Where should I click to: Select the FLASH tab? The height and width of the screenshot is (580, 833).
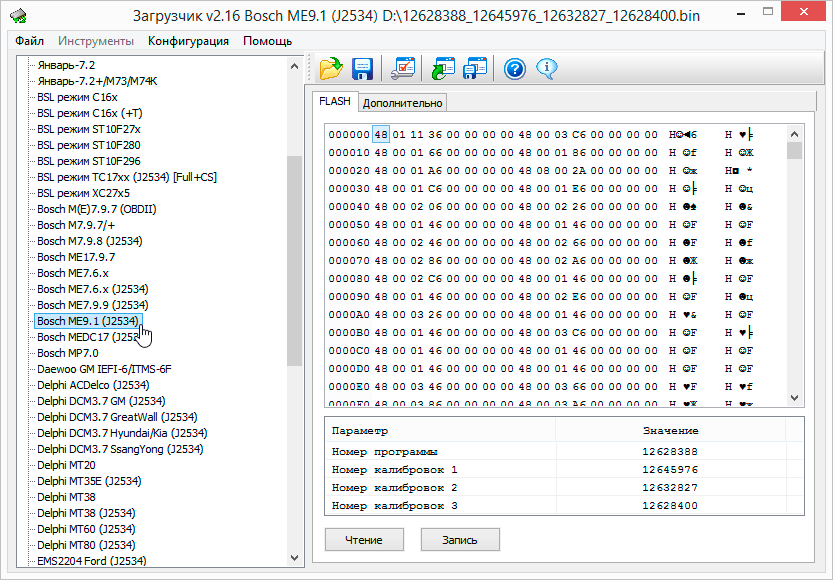(x=335, y=102)
